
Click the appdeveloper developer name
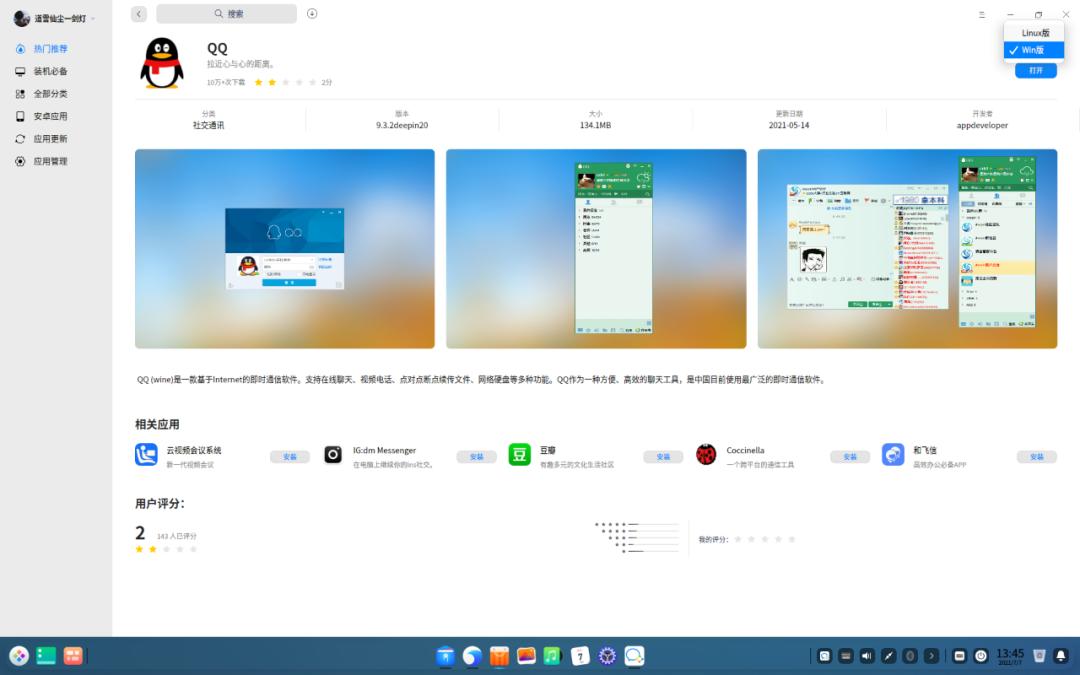click(x=982, y=125)
